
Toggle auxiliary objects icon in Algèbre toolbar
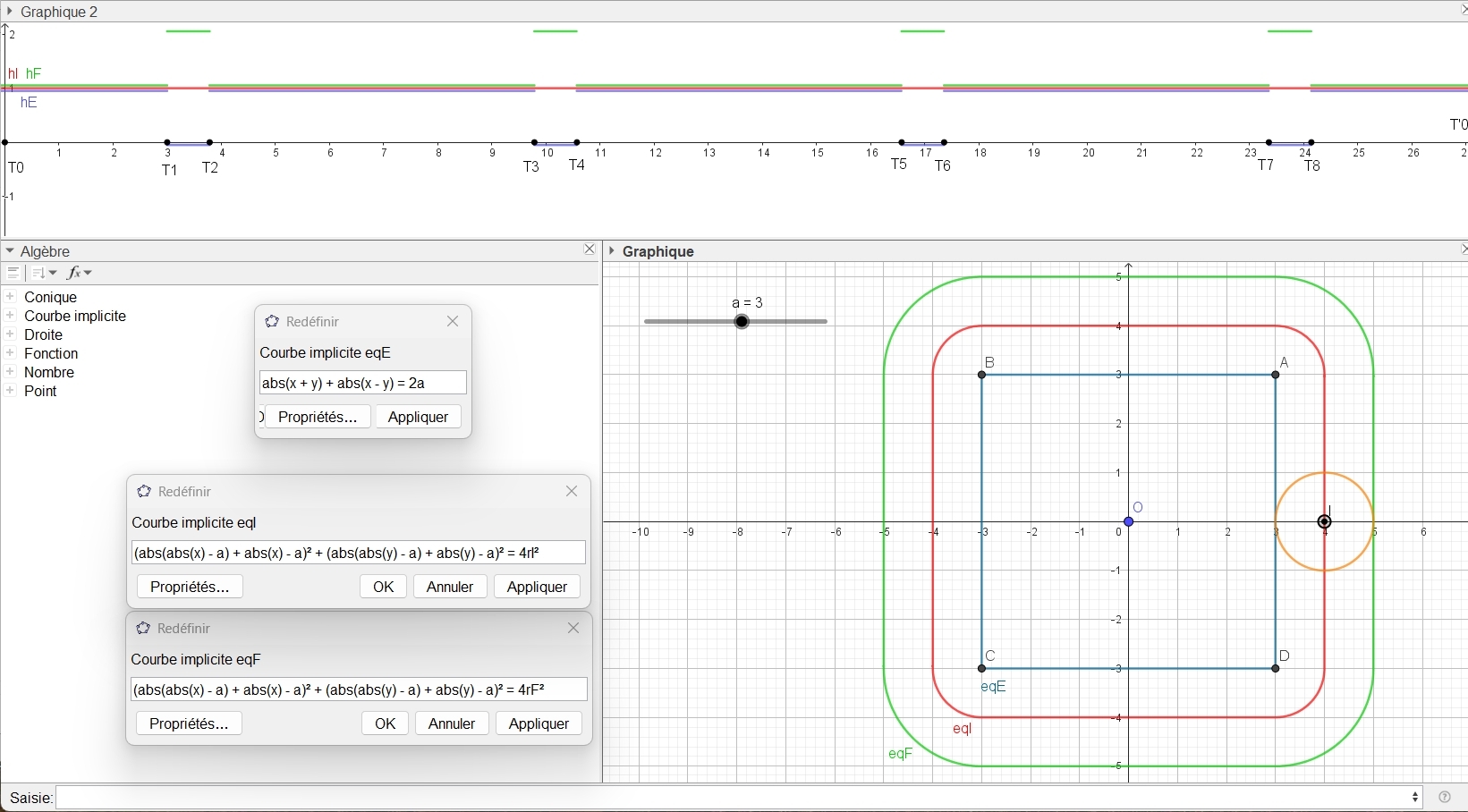[13, 274]
